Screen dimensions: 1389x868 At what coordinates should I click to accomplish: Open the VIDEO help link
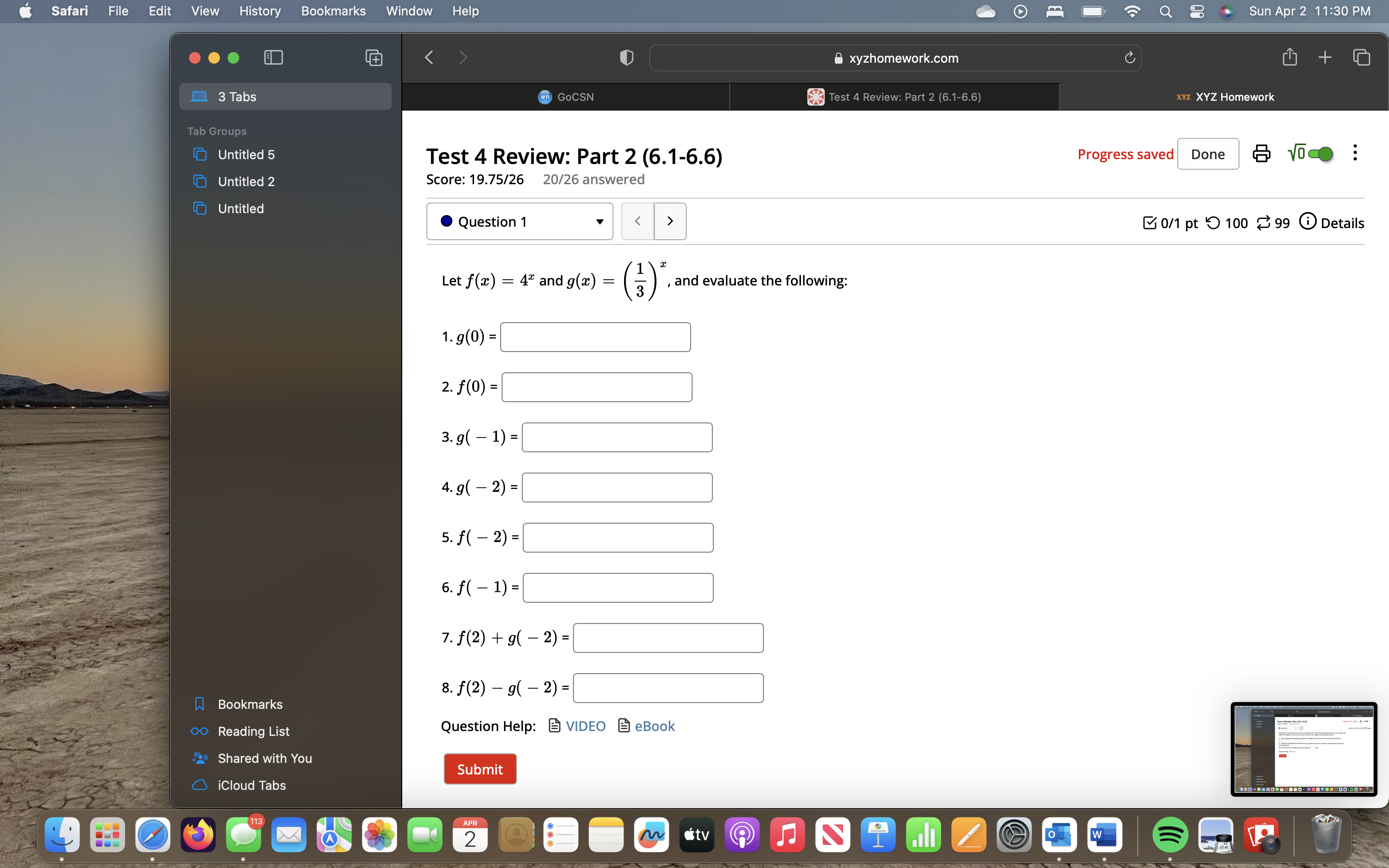click(x=585, y=726)
